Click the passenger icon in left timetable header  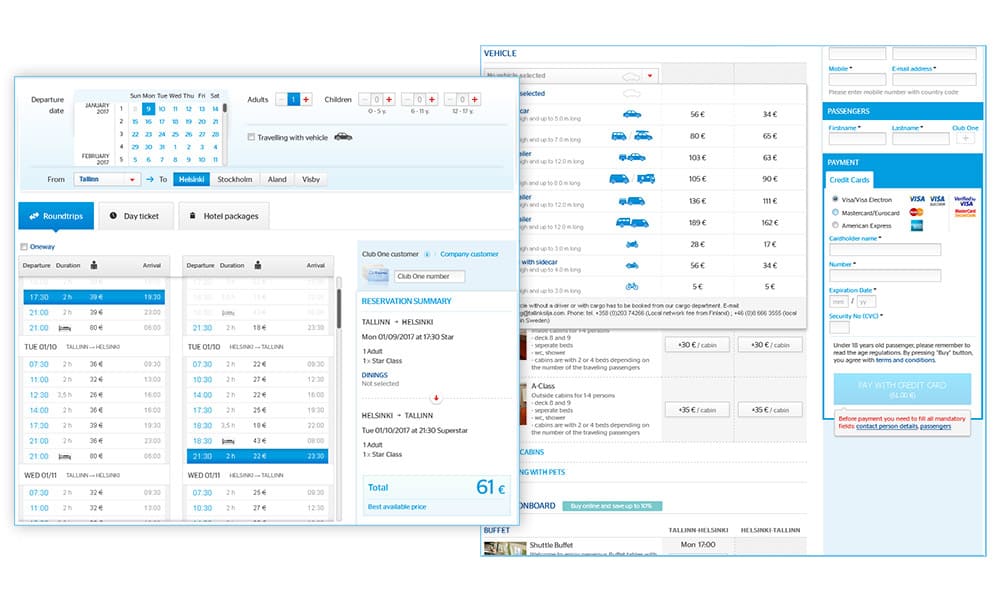(94, 265)
